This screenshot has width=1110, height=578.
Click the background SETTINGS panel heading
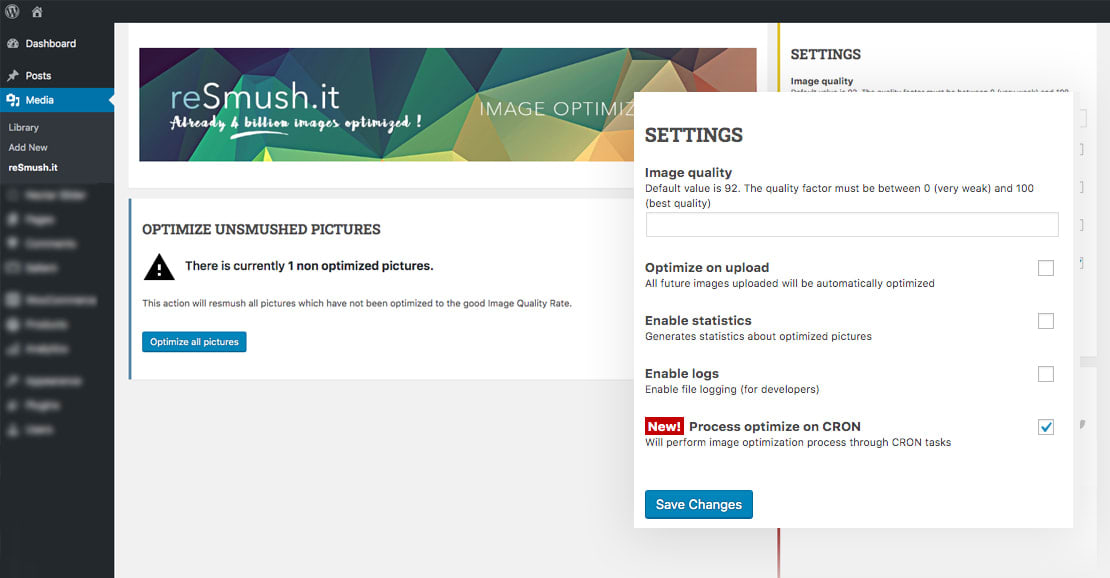825,55
